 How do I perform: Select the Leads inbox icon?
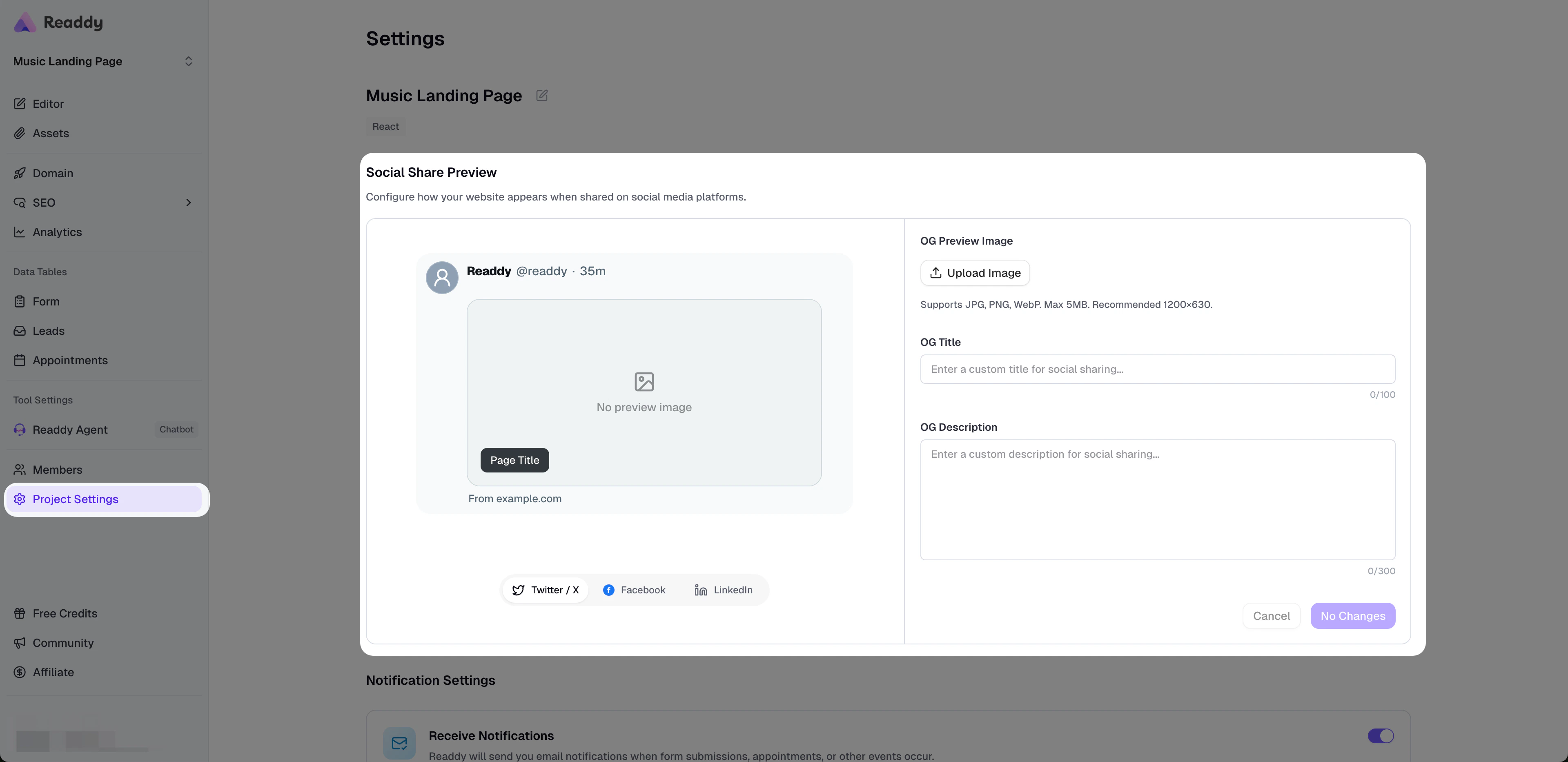pos(20,330)
